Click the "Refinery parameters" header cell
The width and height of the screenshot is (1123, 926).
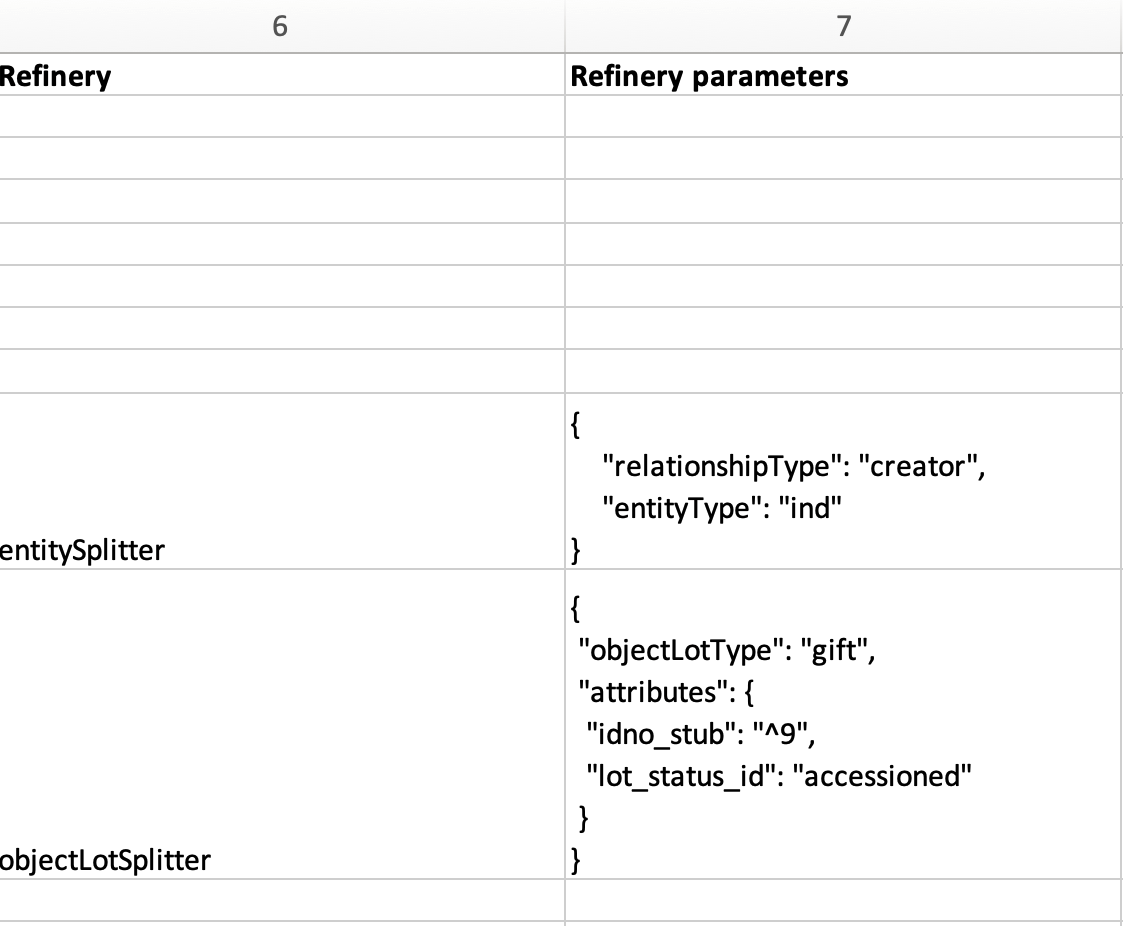843,76
